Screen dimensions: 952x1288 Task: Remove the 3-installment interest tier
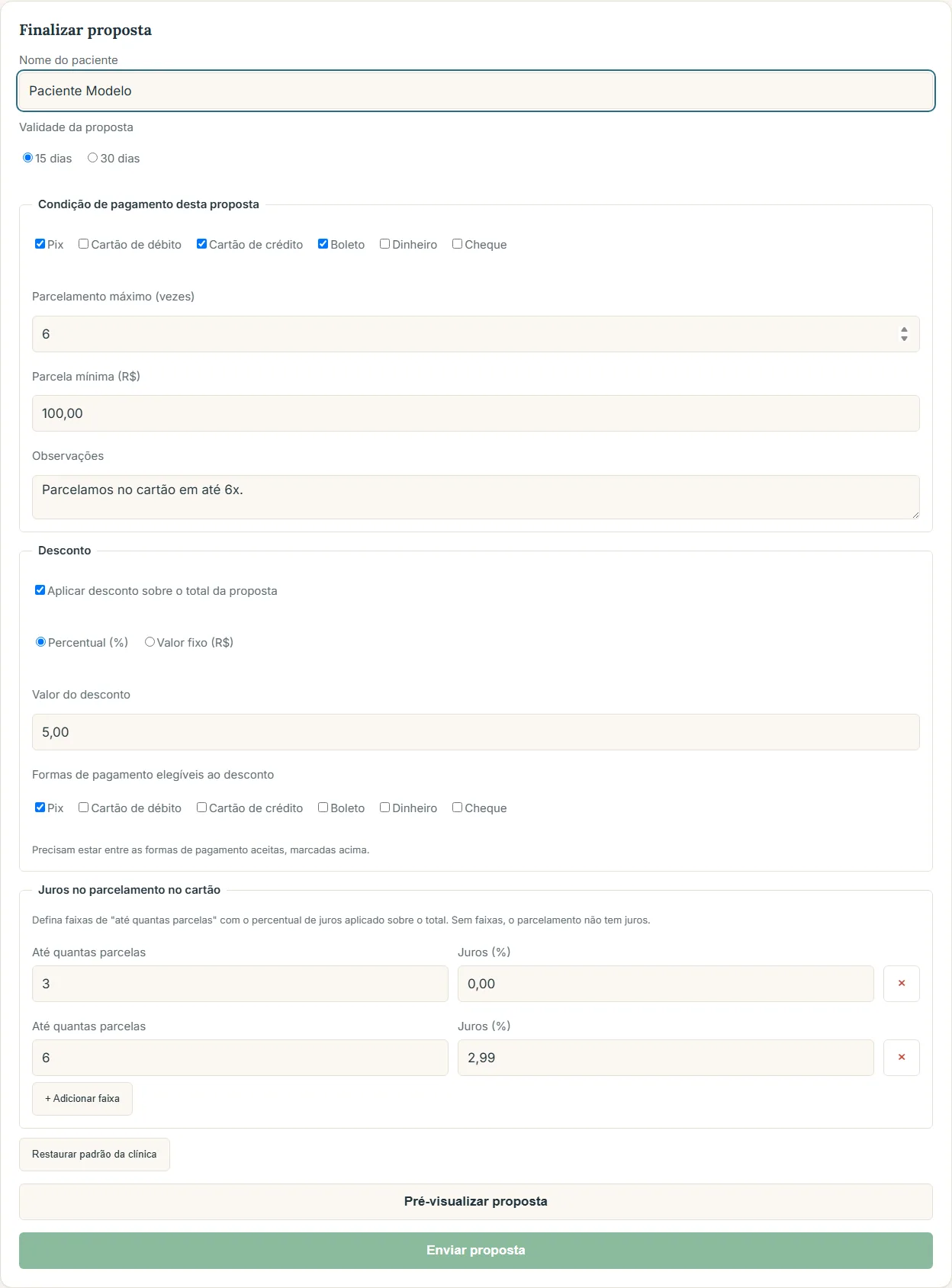click(x=901, y=983)
